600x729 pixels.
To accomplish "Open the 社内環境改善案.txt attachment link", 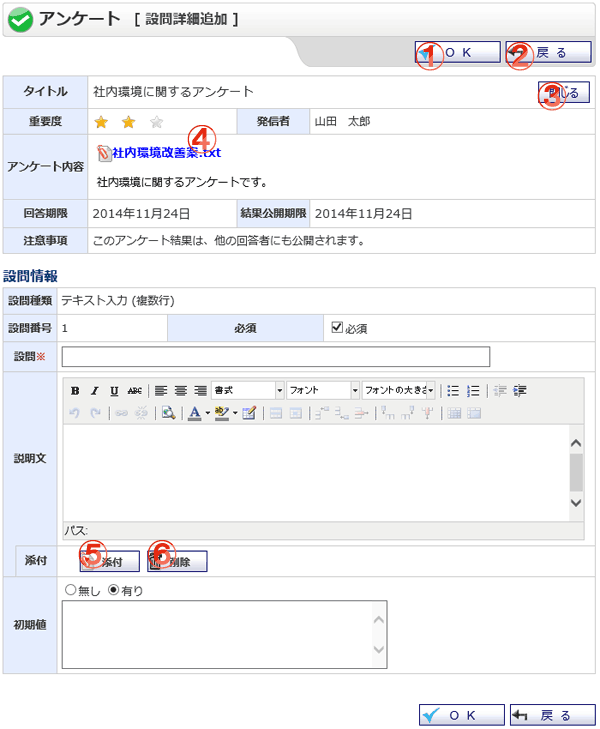I will pyautogui.click(x=166, y=152).
